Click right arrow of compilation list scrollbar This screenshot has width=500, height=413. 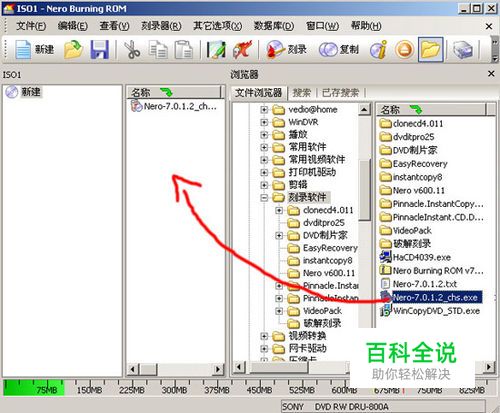[218, 369]
